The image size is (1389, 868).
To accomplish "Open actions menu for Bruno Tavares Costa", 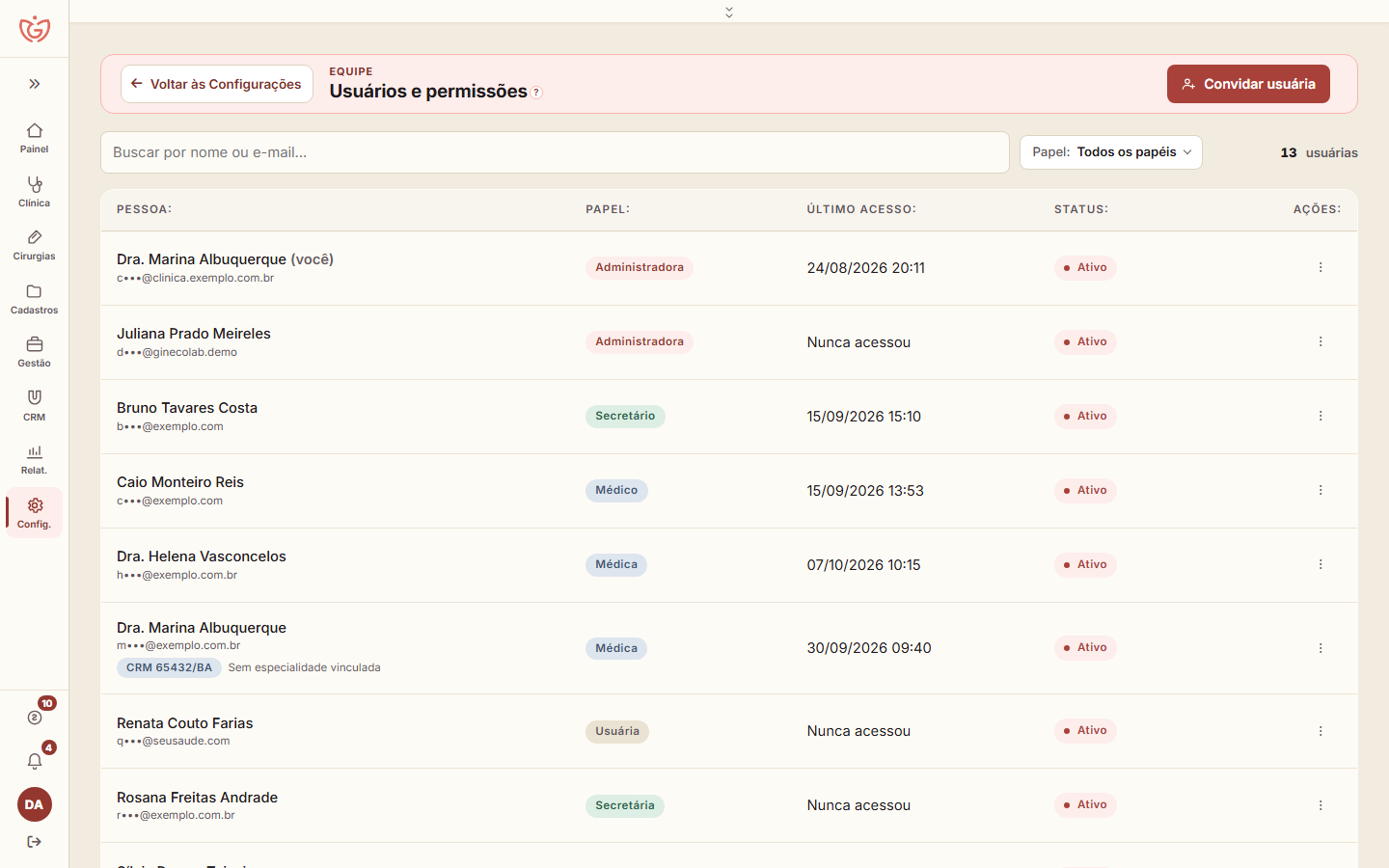I will 1321,416.
